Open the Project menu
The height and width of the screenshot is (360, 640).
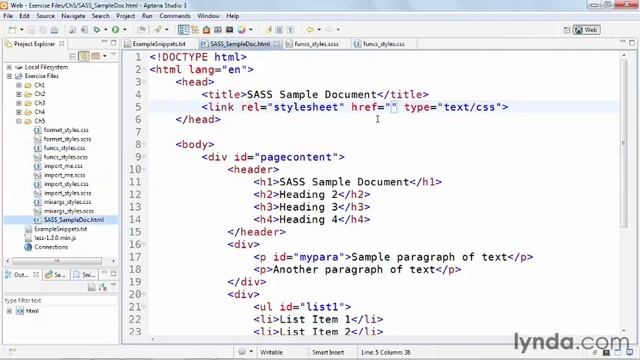point(125,16)
